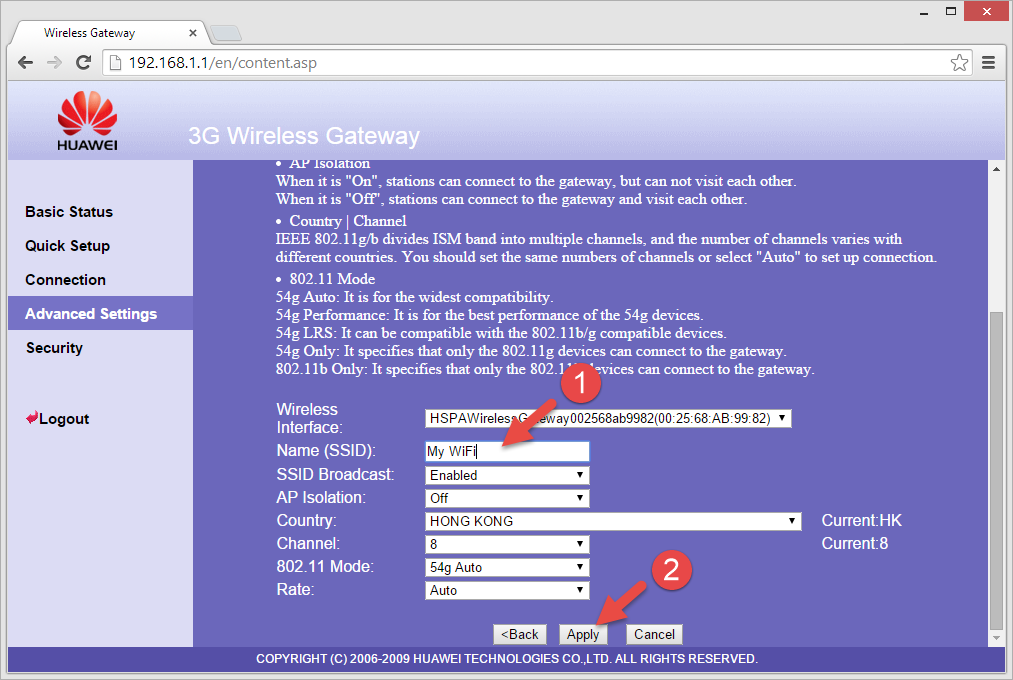Click the scrollbar down arrow

coord(996,638)
